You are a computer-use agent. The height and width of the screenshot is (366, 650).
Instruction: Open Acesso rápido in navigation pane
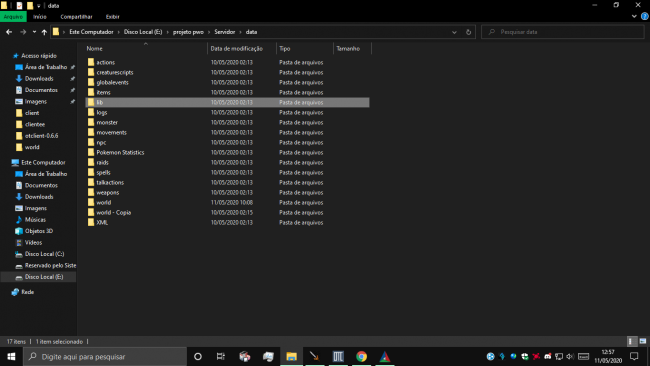click(x=39, y=56)
